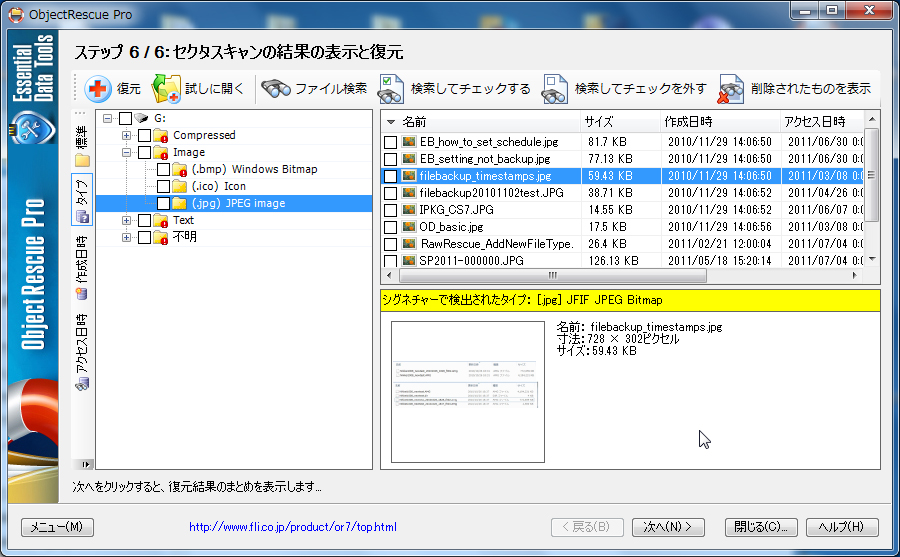Click the 削除されたものを表示 icon
This screenshot has height=557, width=900.
(x=731, y=89)
